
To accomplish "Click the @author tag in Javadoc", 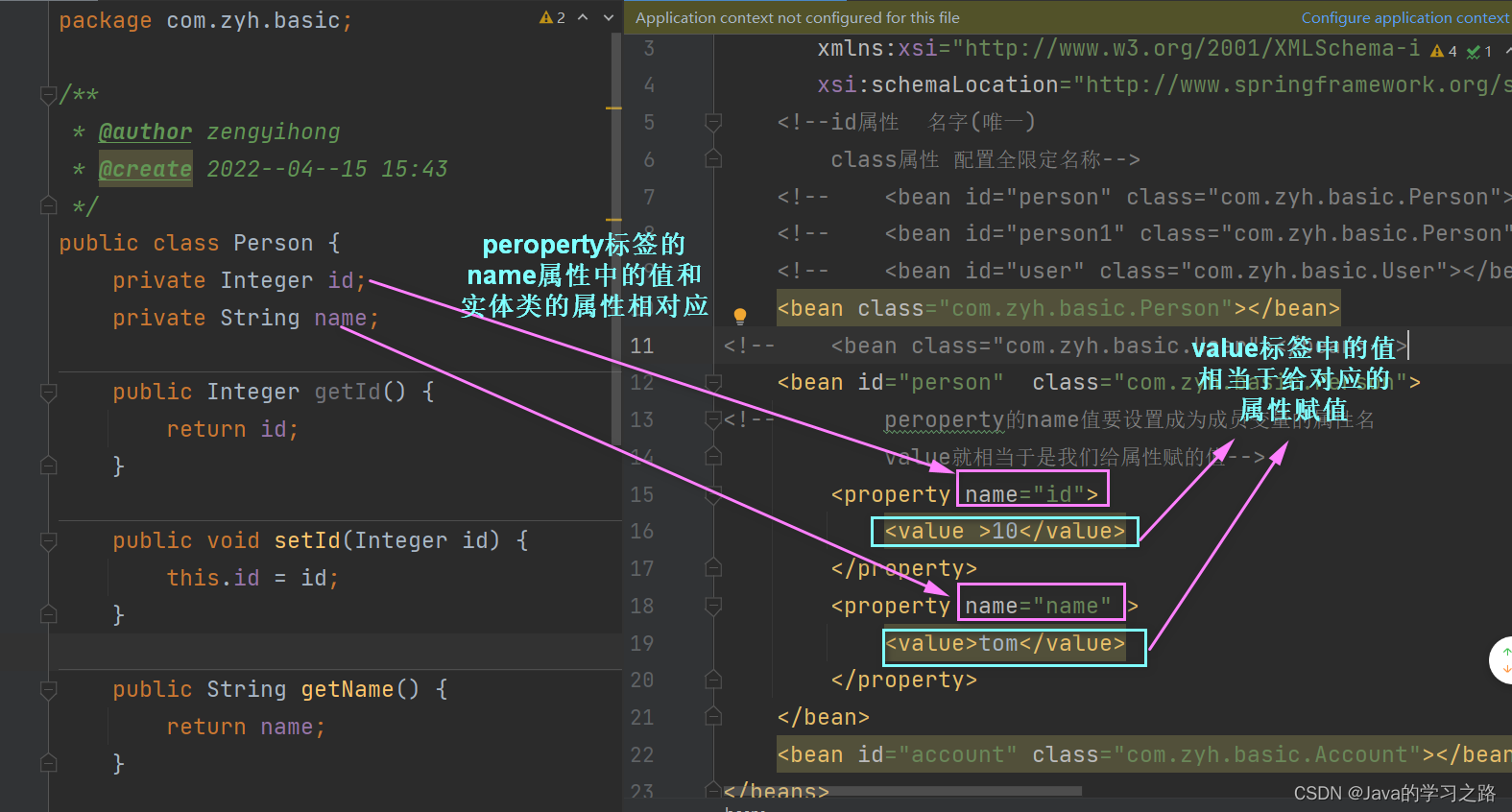I will pos(145,131).
